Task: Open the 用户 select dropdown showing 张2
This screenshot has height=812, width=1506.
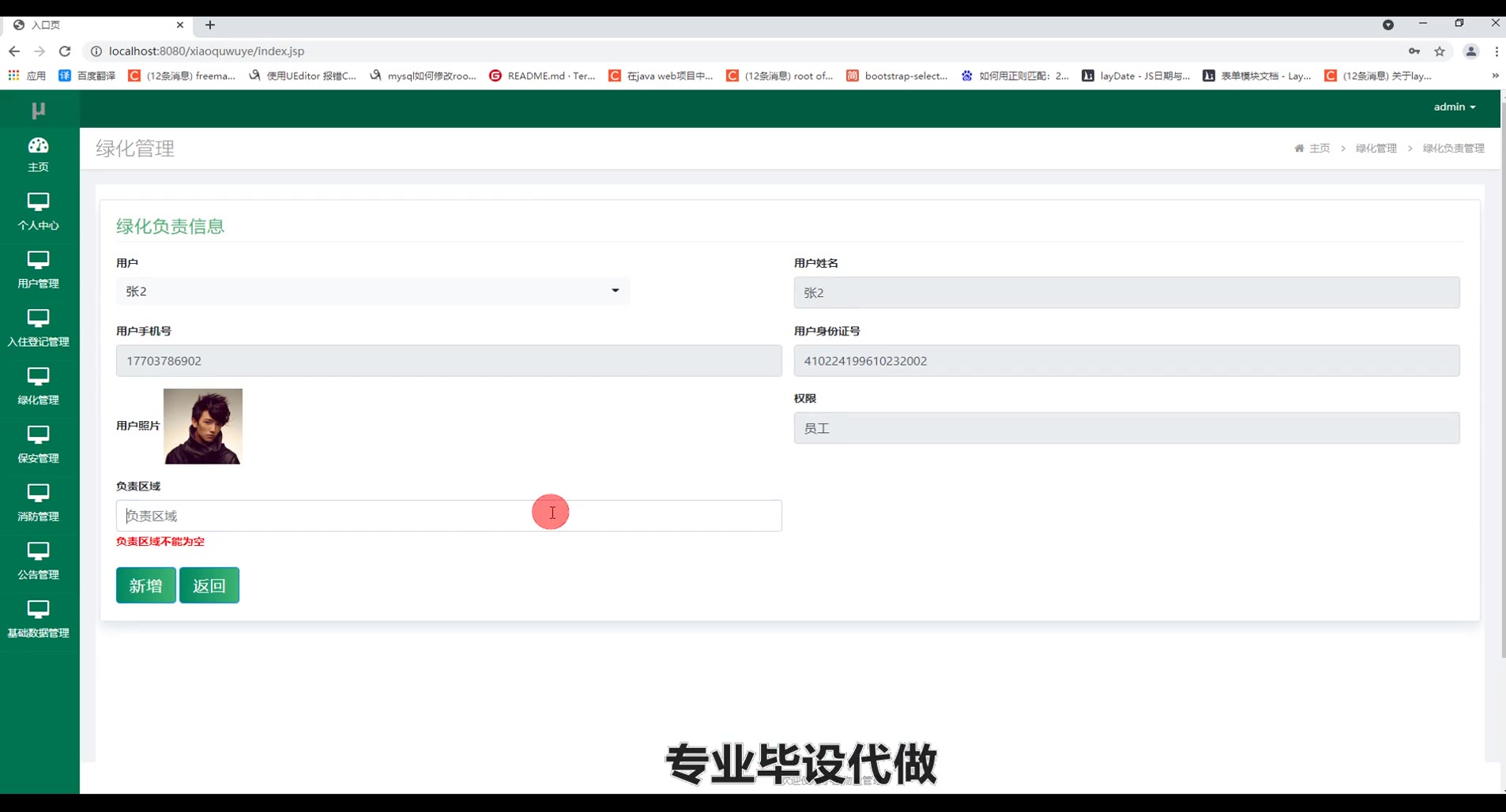Action: point(372,291)
